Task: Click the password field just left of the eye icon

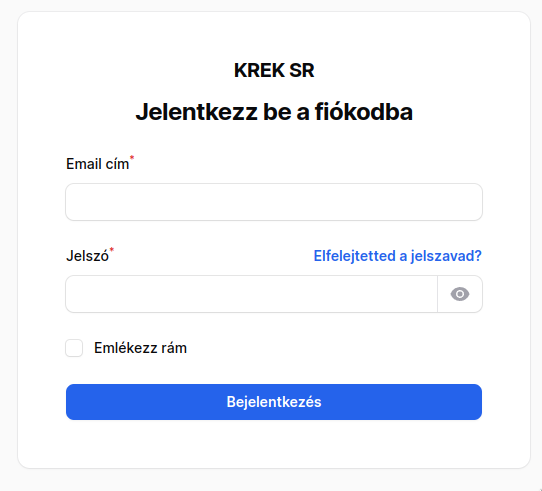Action: 423,294
